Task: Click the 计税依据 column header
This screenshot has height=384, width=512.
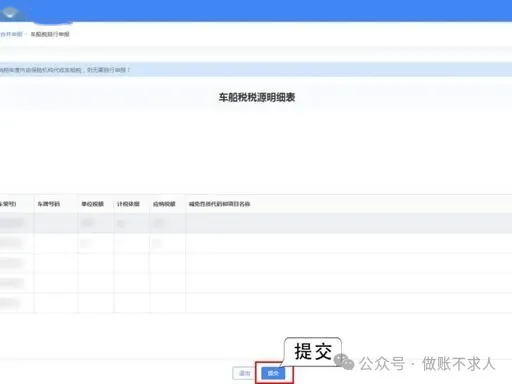Action: click(x=128, y=204)
